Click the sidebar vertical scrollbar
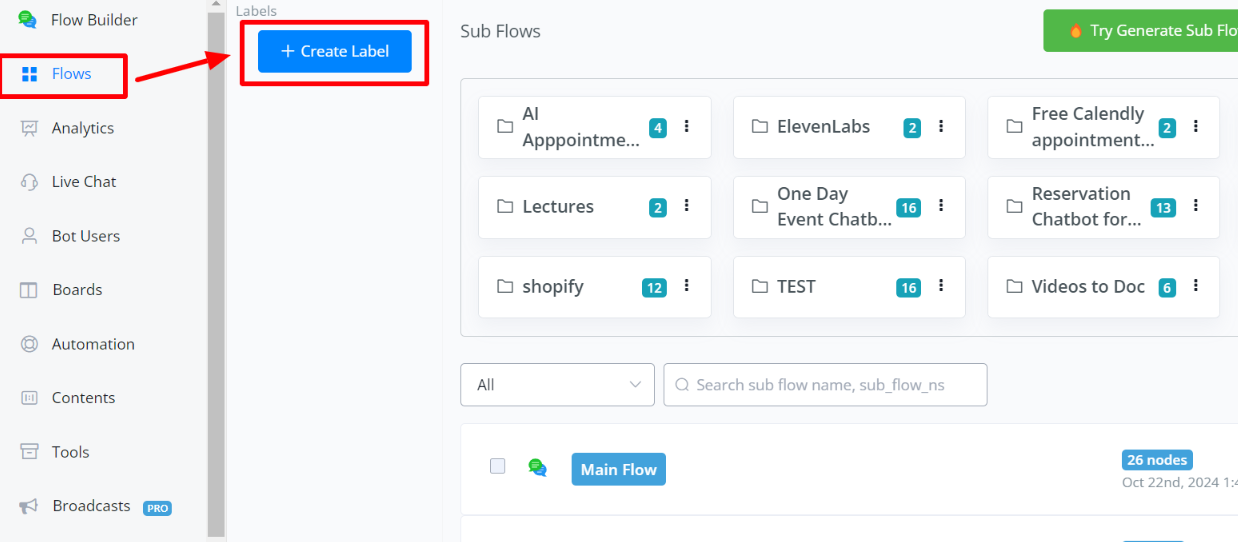The width and height of the screenshot is (1238, 542). [x=216, y=270]
